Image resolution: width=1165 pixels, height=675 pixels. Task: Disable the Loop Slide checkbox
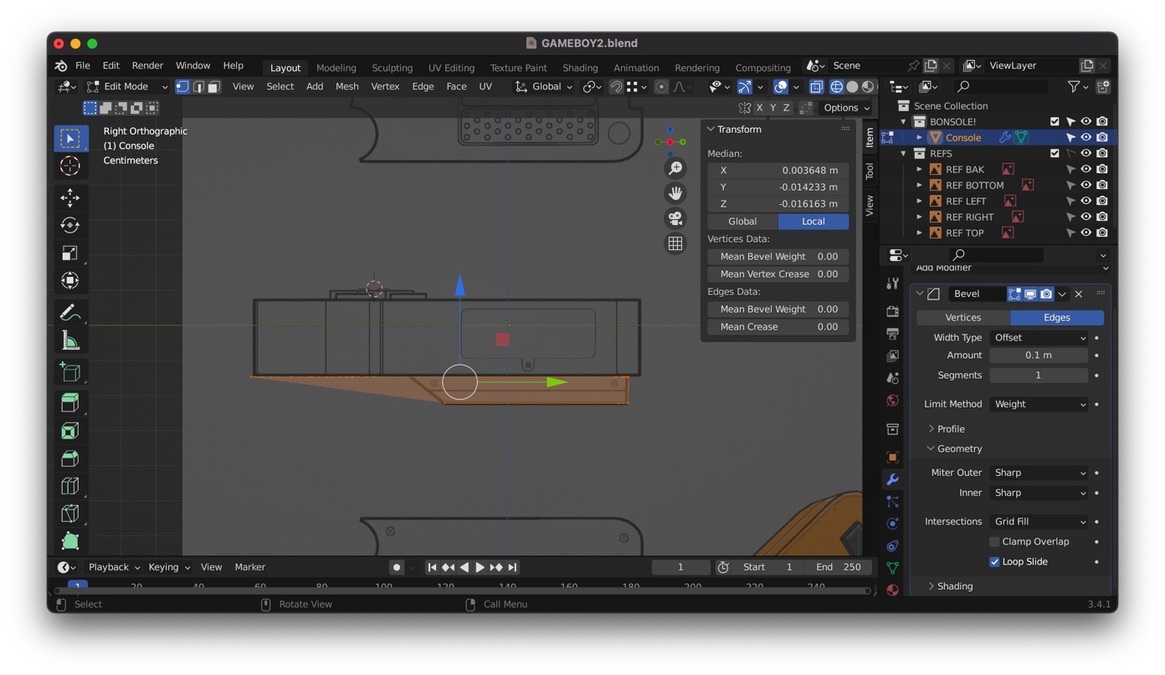994,562
